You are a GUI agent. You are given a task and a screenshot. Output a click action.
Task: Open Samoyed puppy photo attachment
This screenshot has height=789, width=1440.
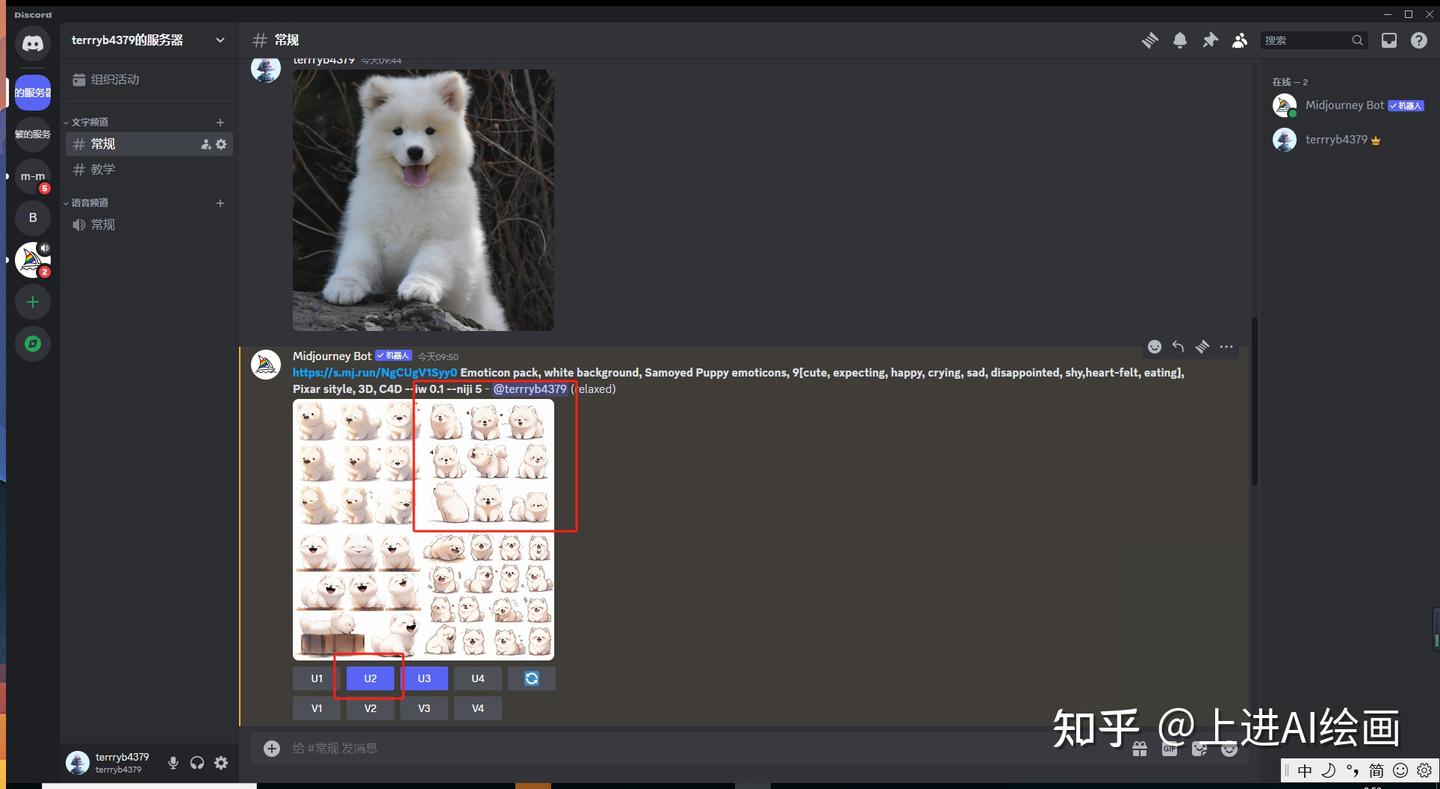(x=423, y=200)
